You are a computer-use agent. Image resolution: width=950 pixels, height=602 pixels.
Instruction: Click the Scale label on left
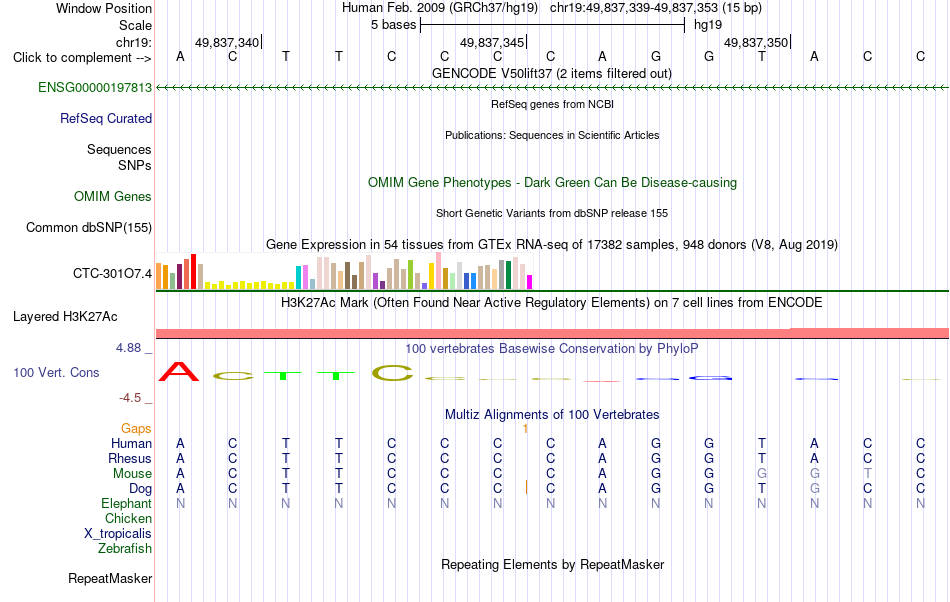point(135,25)
